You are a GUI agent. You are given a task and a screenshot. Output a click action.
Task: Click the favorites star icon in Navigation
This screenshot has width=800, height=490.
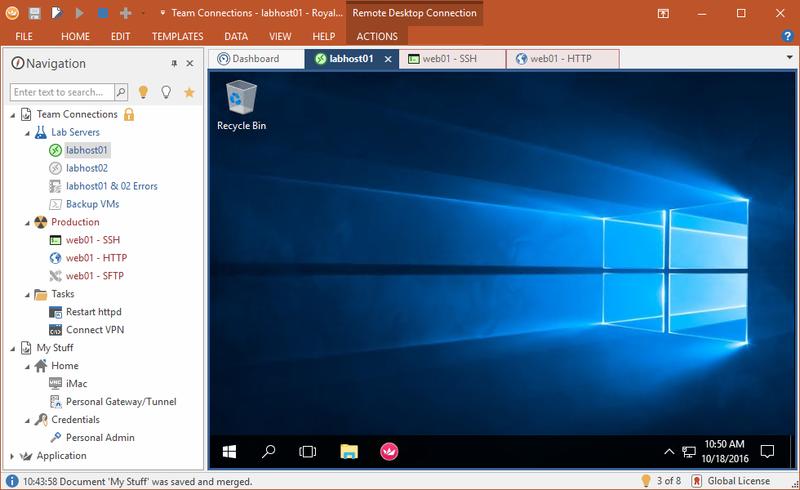[189, 92]
